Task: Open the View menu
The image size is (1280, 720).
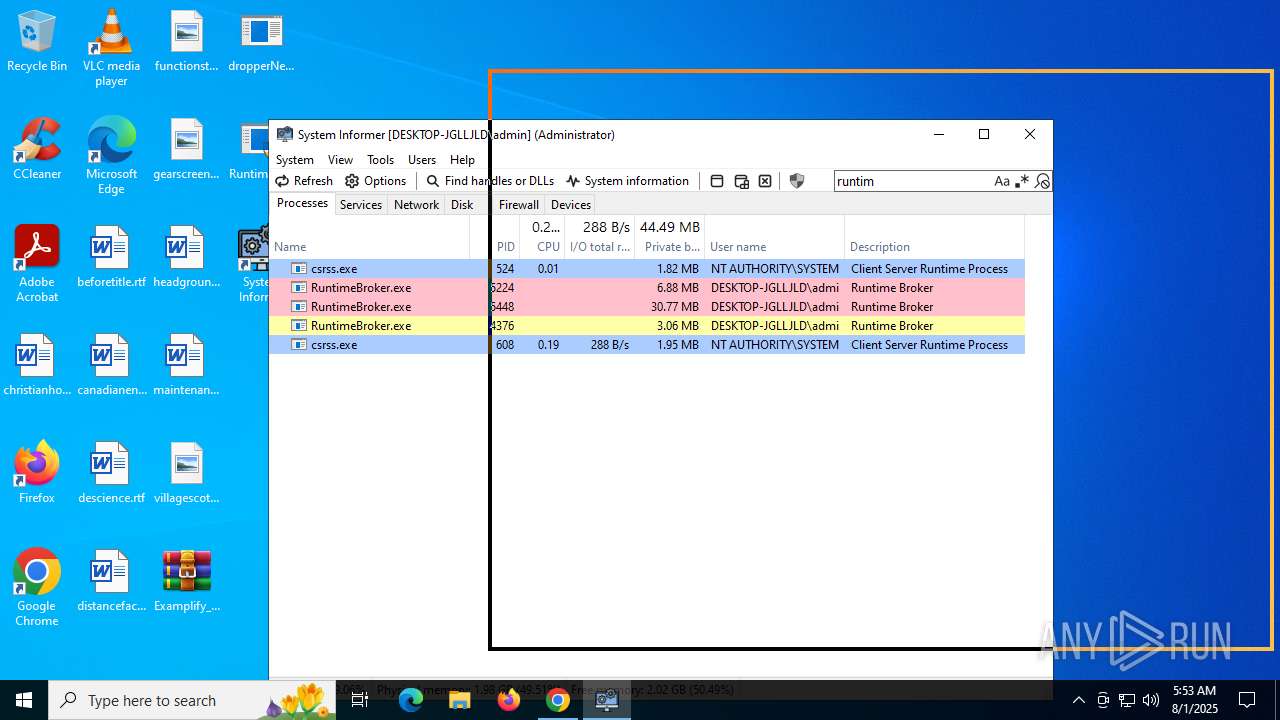Action: (x=340, y=160)
